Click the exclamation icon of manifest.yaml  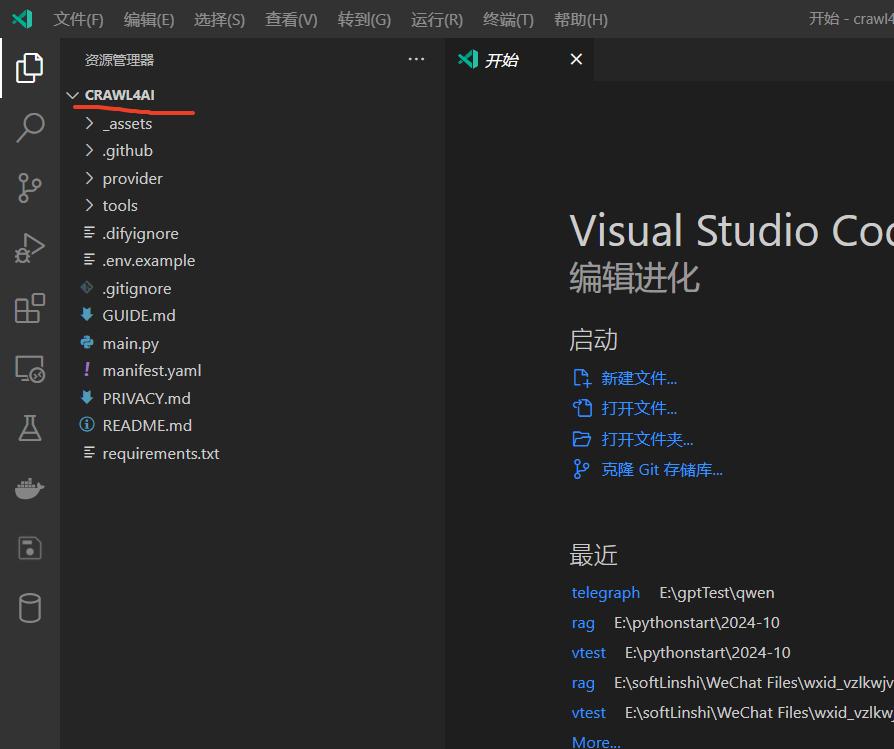(x=87, y=369)
